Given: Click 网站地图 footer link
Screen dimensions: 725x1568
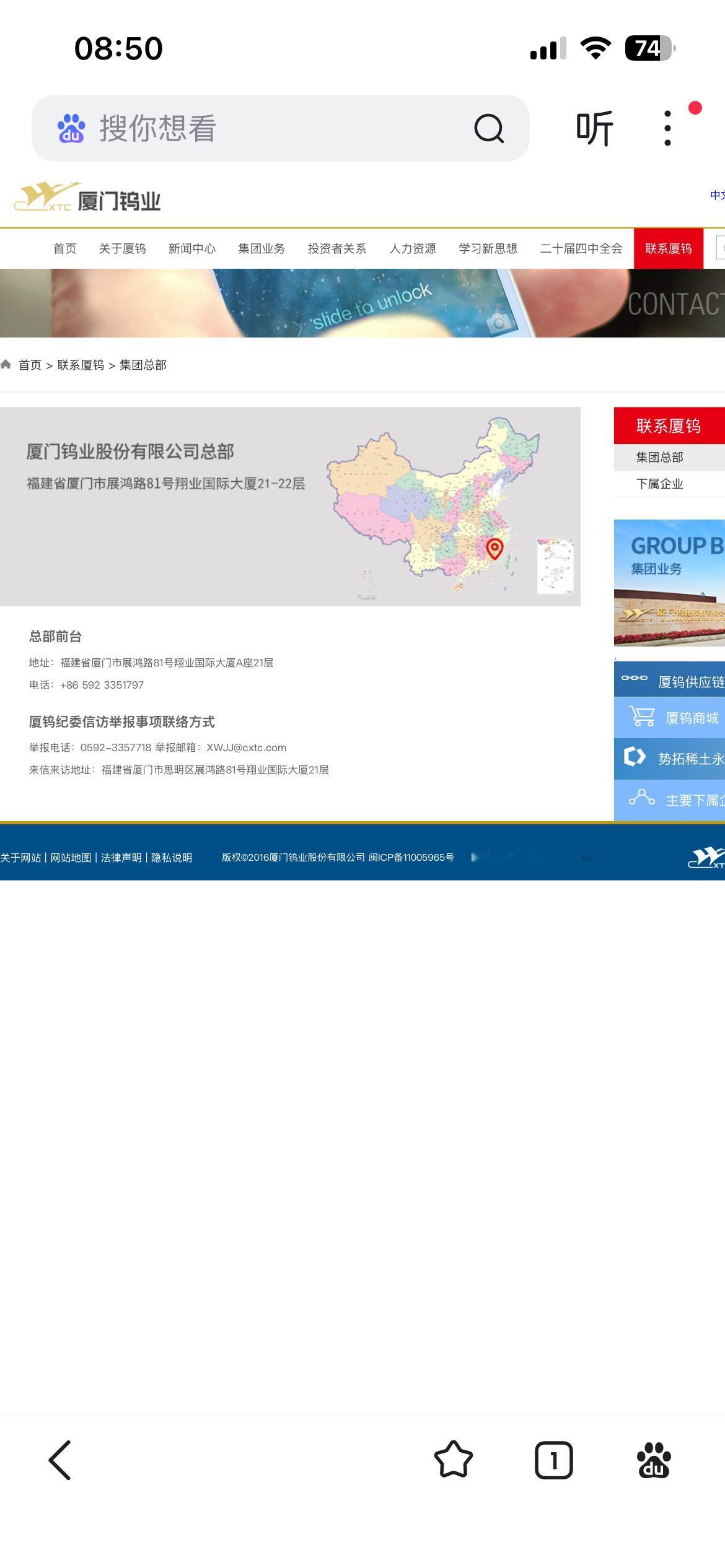Looking at the screenshot, I should 71,858.
